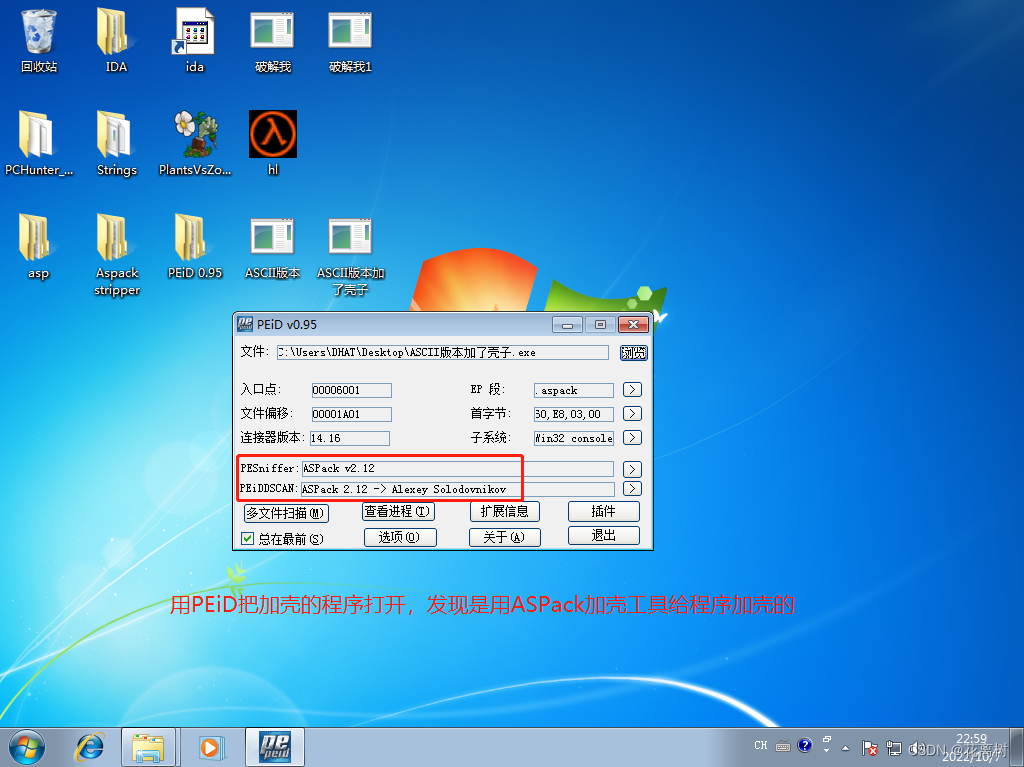Select the Strings folder icon
This screenshot has height=767, width=1024.
(x=116, y=144)
